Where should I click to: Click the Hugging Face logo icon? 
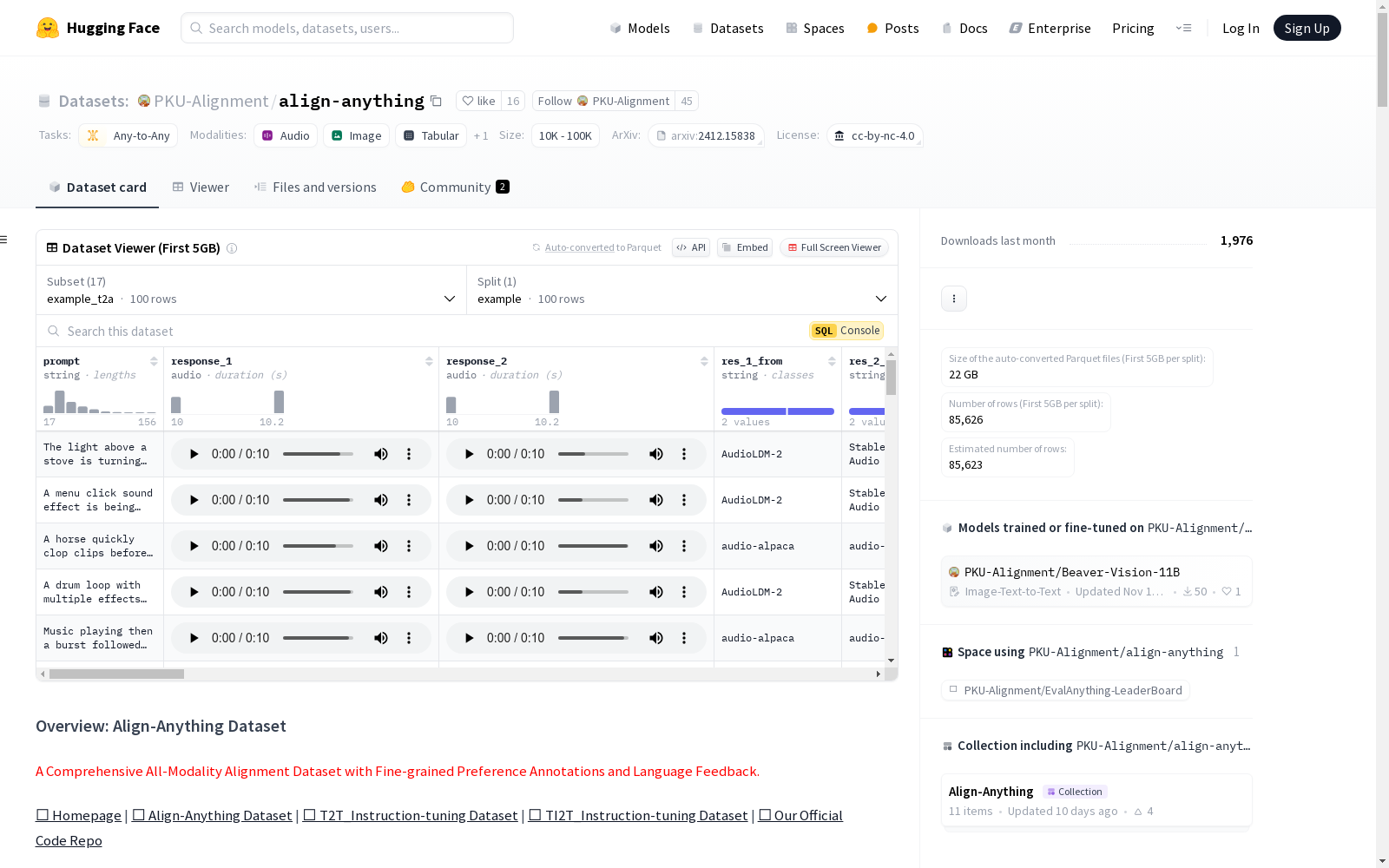(x=48, y=28)
